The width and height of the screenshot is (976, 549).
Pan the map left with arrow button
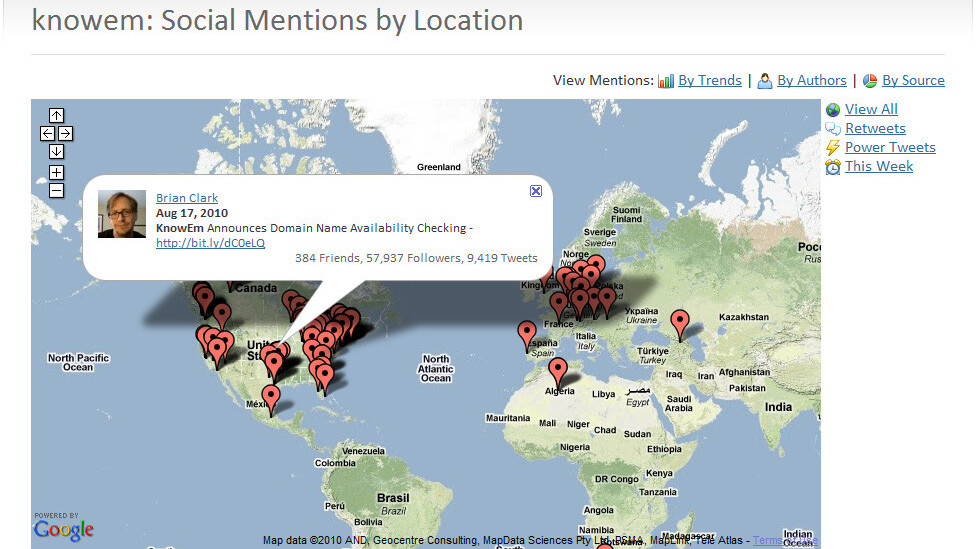point(47,133)
